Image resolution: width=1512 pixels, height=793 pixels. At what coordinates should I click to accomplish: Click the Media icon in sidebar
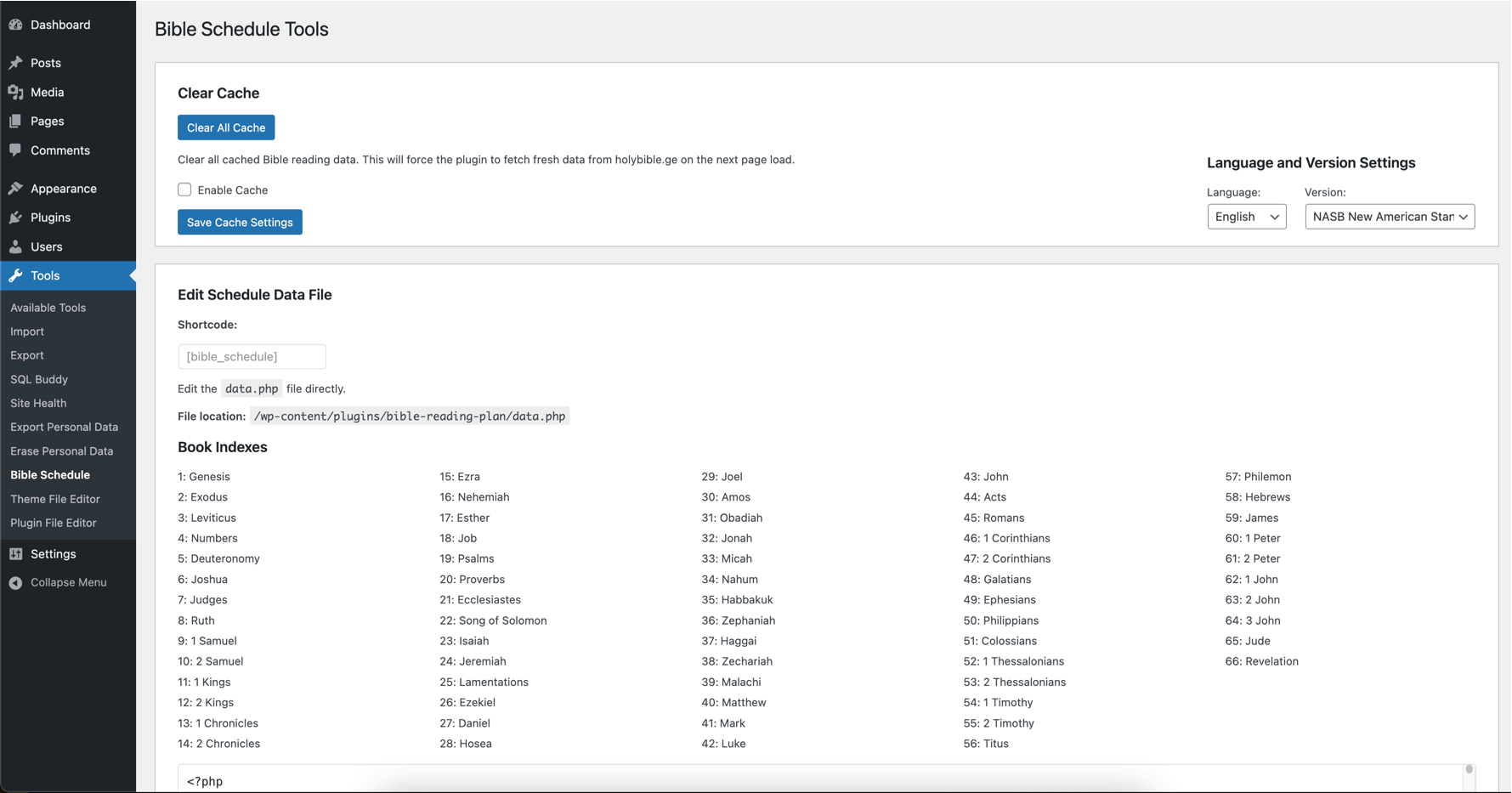click(x=15, y=92)
